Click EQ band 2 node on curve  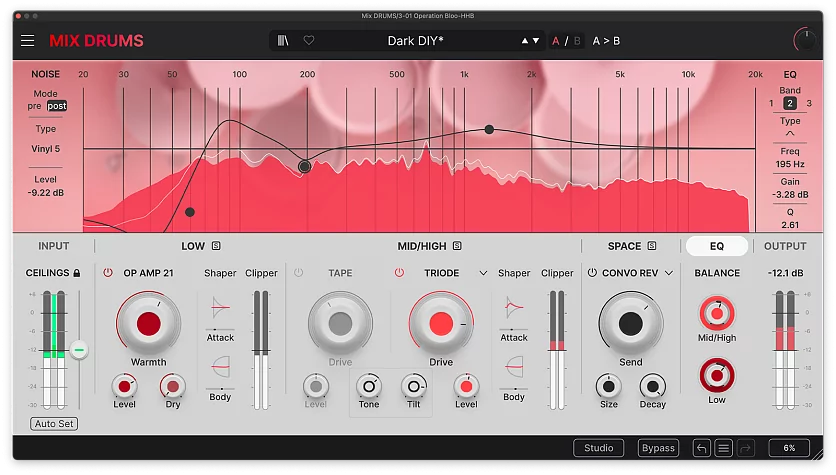tap(304, 166)
